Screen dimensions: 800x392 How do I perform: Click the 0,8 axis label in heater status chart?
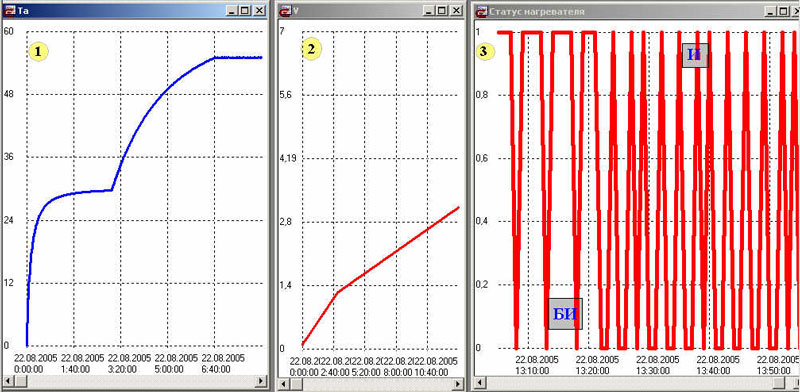click(x=481, y=95)
